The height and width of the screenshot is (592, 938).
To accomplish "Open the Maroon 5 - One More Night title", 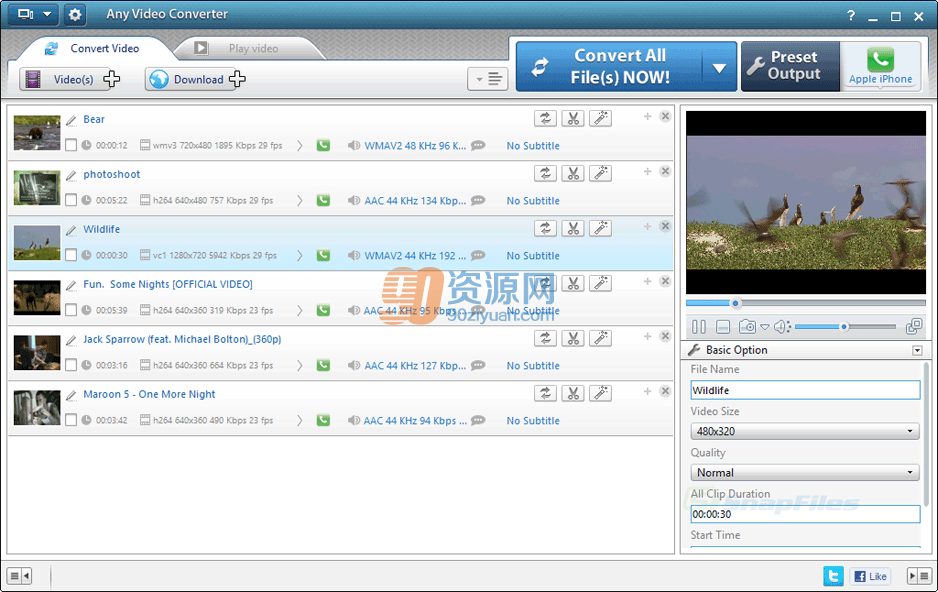I will tap(149, 394).
